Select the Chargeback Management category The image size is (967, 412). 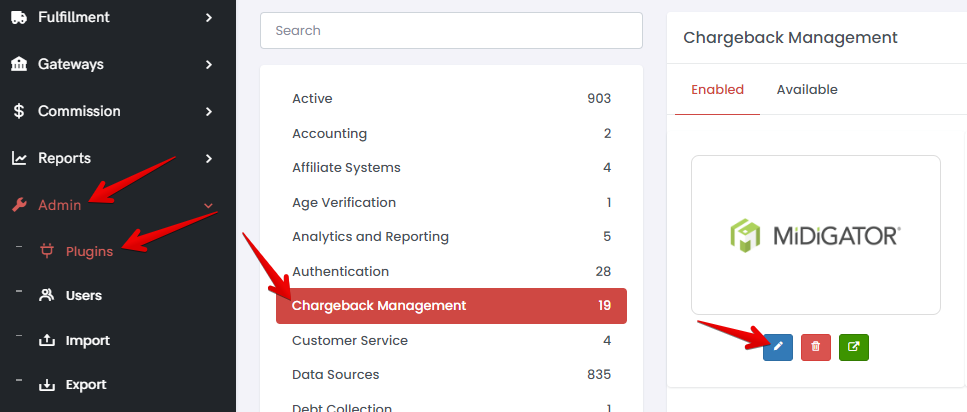[x=451, y=306]
